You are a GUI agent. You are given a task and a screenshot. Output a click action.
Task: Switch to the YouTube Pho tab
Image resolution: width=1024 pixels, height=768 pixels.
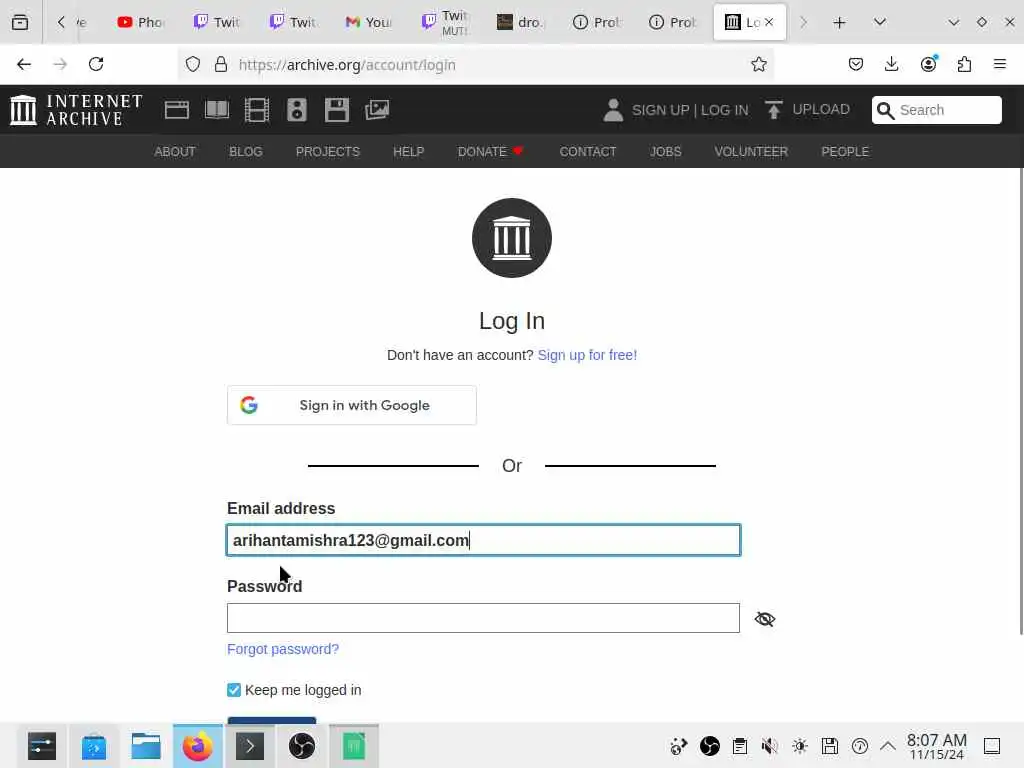(140, 22)
